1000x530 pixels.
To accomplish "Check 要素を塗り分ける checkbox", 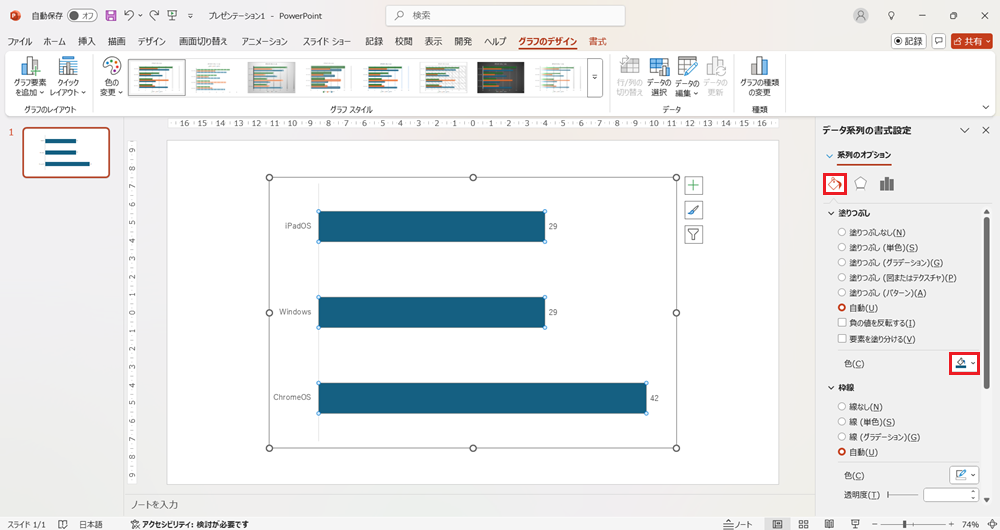I will (x=842, y=339).
